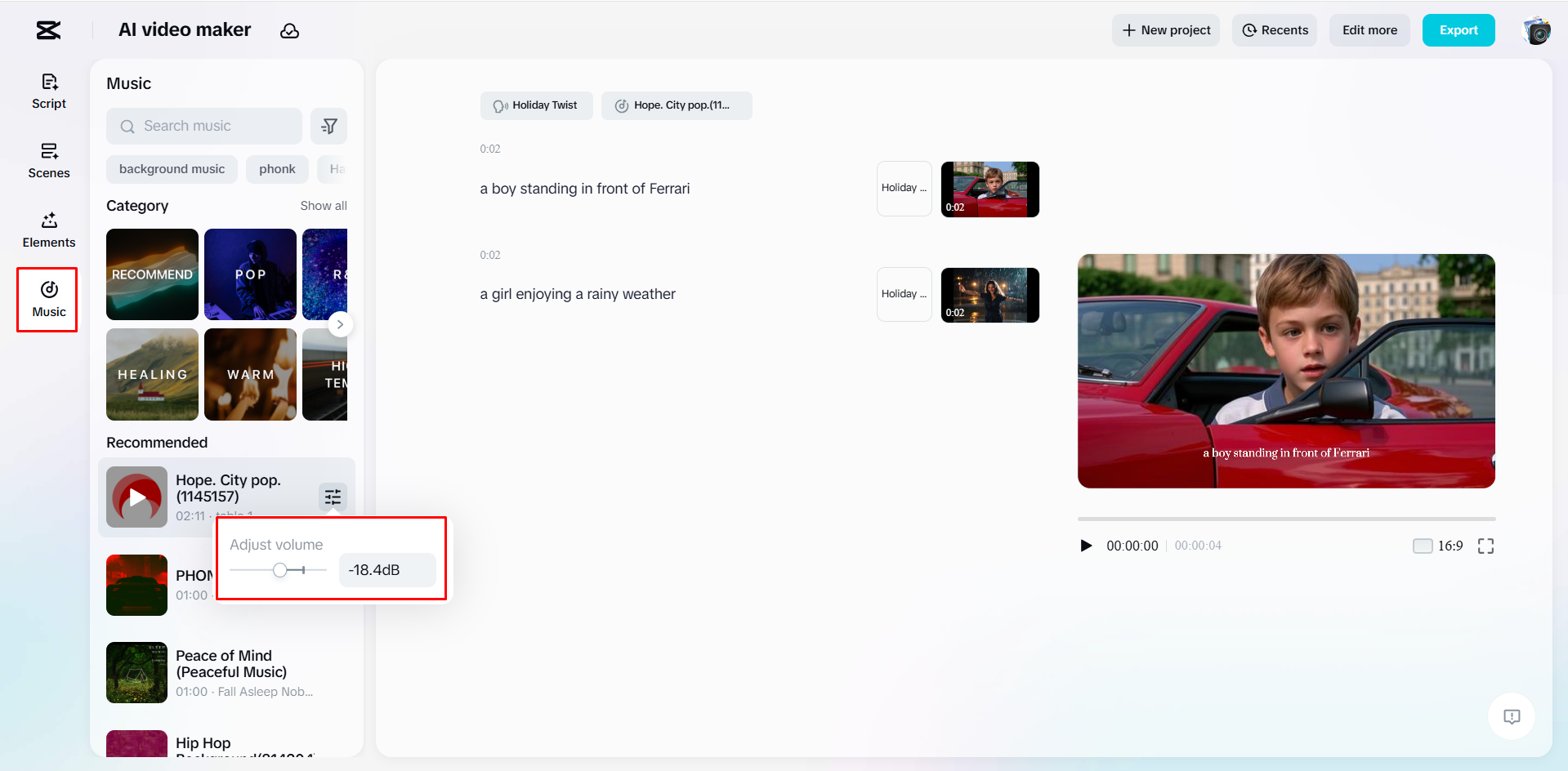1568x771 pixels.
Task: Open the music filter options icon
Action: [329, 126]
